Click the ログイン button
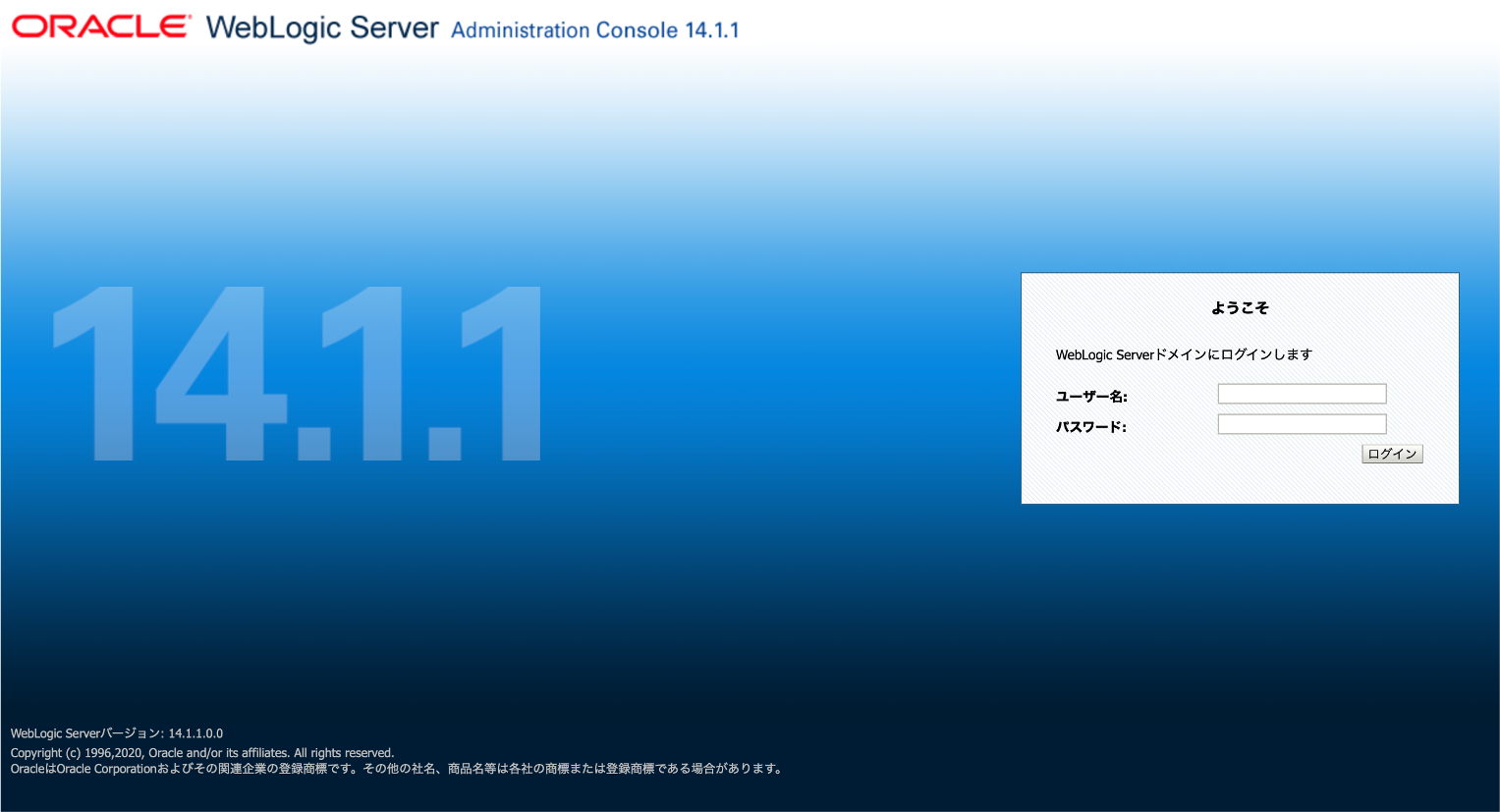The width and height of the screenshot is (1500, 812). 1392,454
